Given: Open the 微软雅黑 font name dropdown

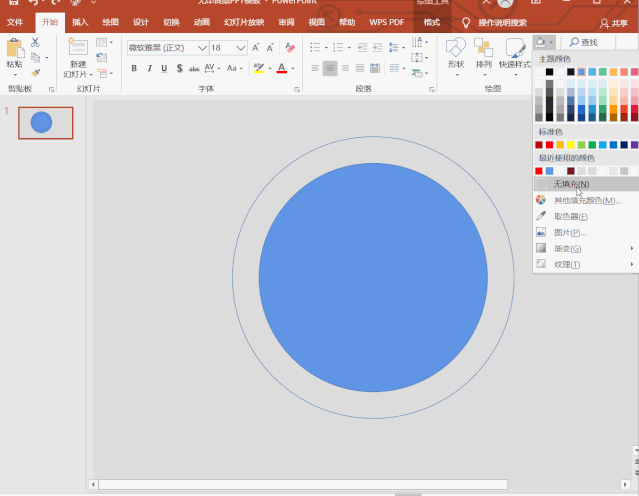Looking at the screenshot, I should pyautogui.click(x=202, y=47).
